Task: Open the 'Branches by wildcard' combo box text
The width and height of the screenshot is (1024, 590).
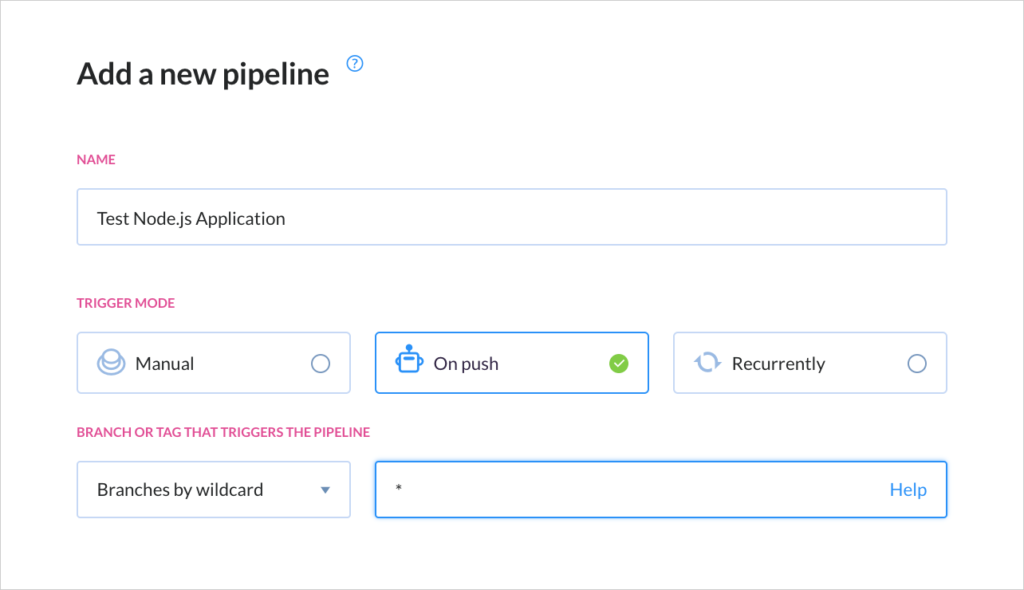Action: (x=180, y=490)
